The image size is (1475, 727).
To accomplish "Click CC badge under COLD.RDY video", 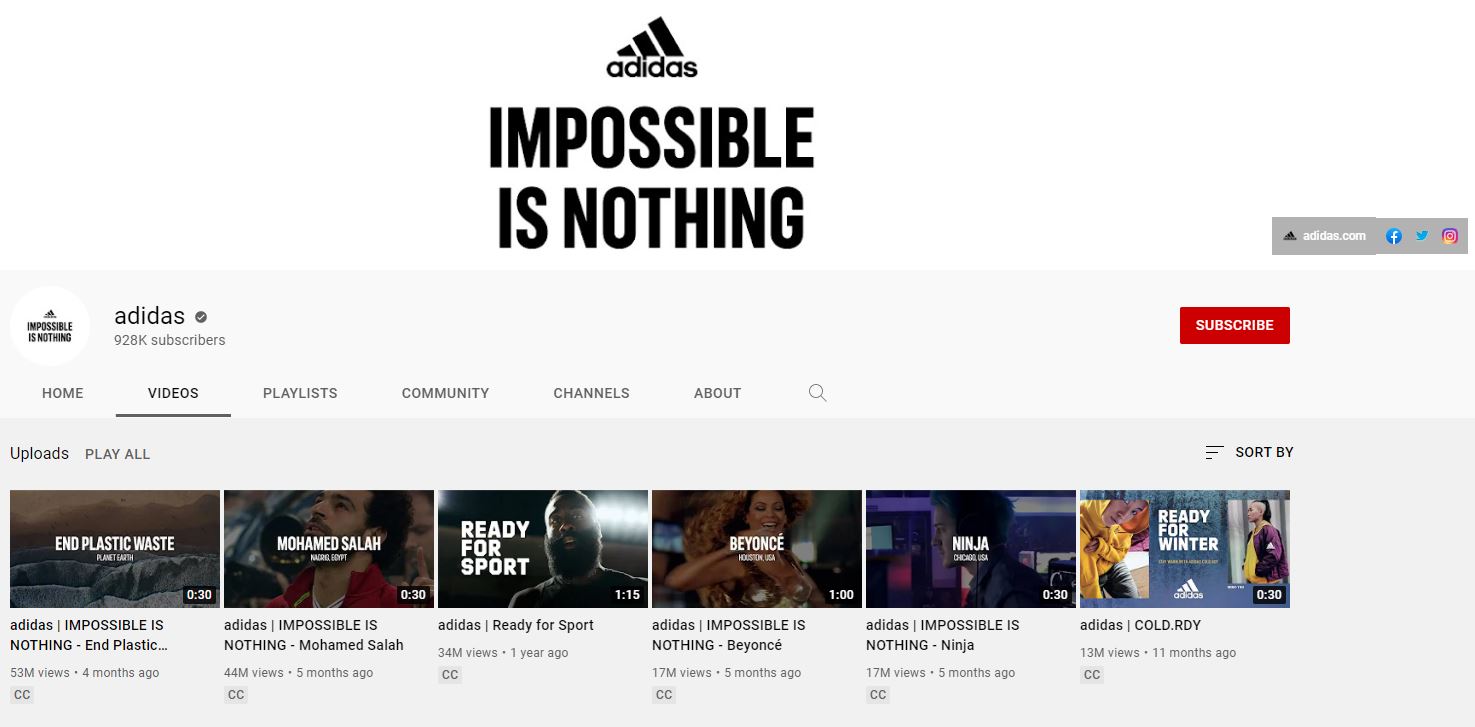I will coord(1092,675).
